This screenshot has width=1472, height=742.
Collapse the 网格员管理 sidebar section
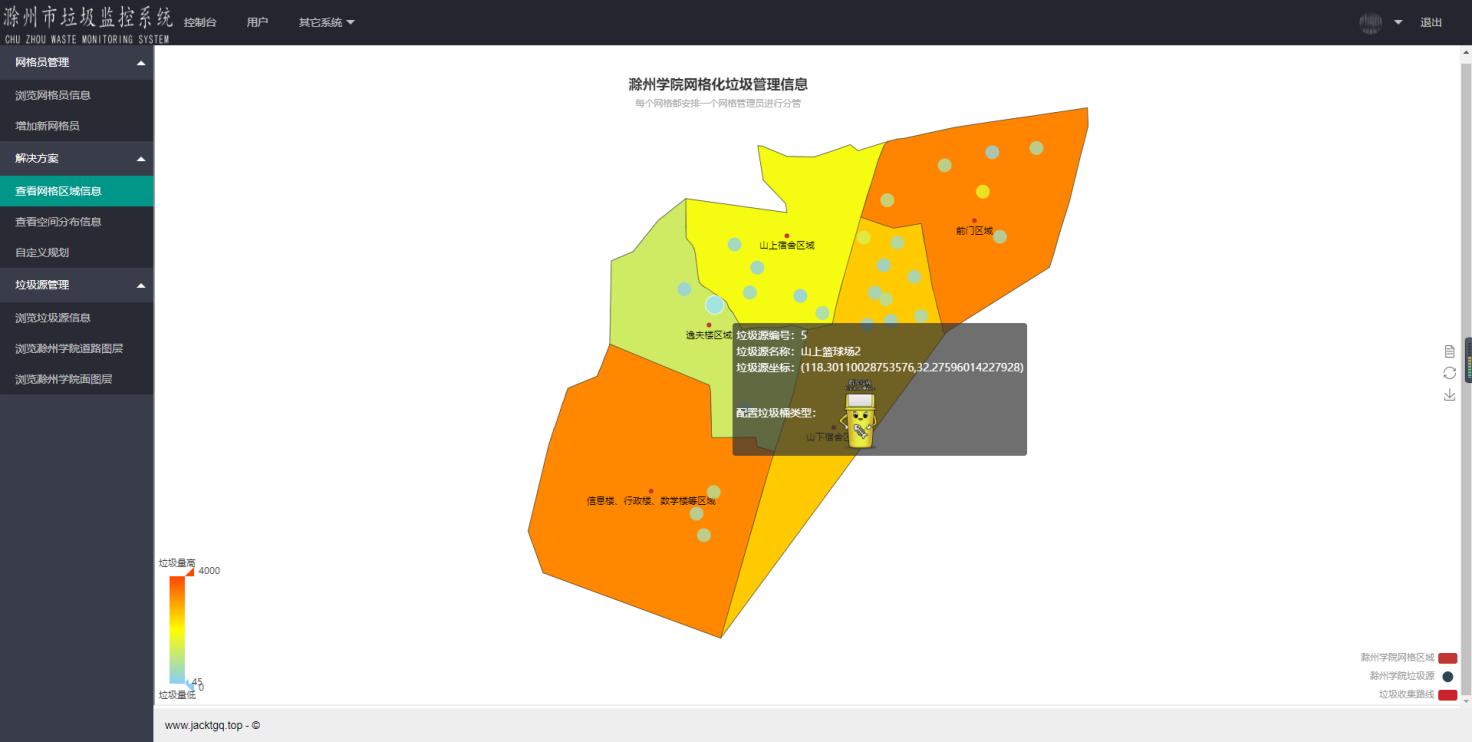point(77,62)
